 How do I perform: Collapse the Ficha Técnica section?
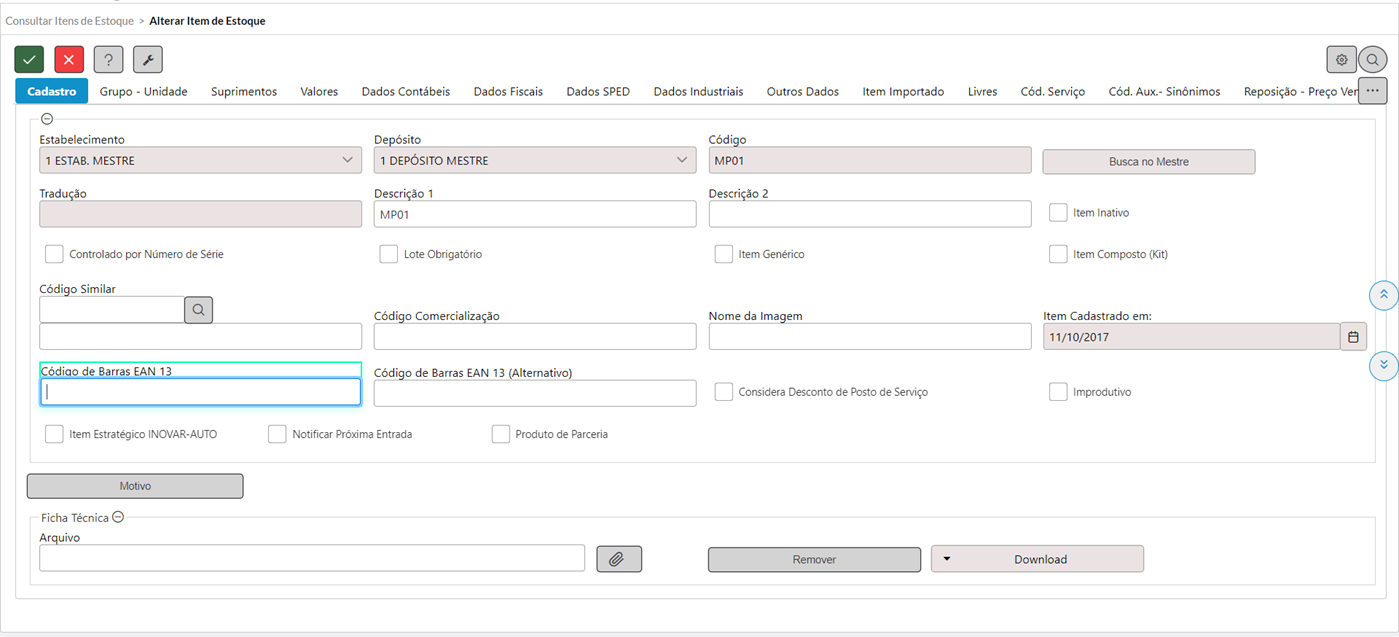pyautogui.click(x=118, y=517)
